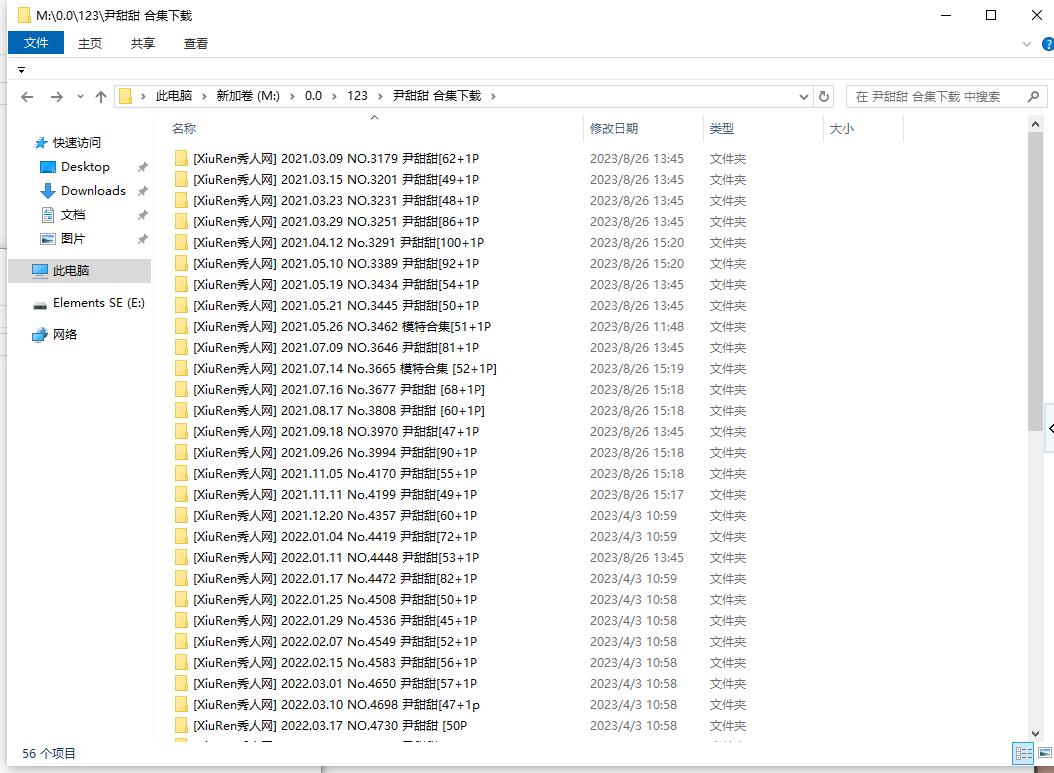Sort by 名称 column header
The image size is (1054, 773).
pyautogui.click(x=184, y=128)
